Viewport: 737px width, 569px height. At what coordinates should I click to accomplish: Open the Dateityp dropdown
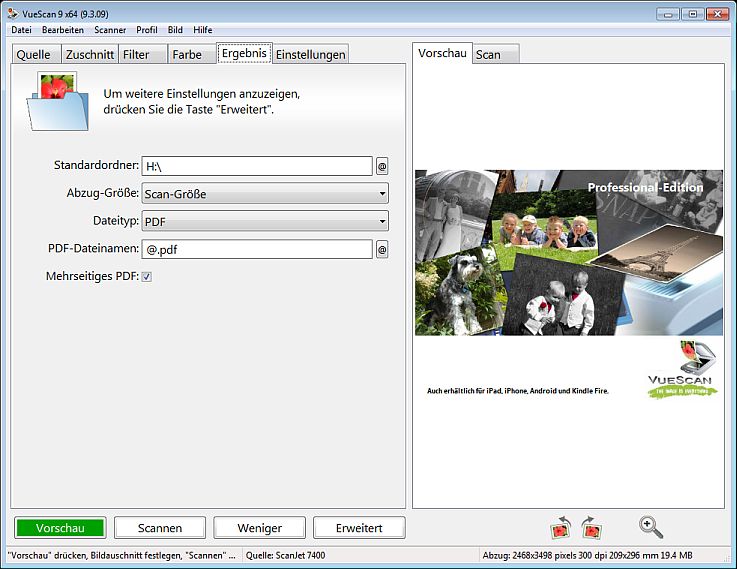pos(265,221)
